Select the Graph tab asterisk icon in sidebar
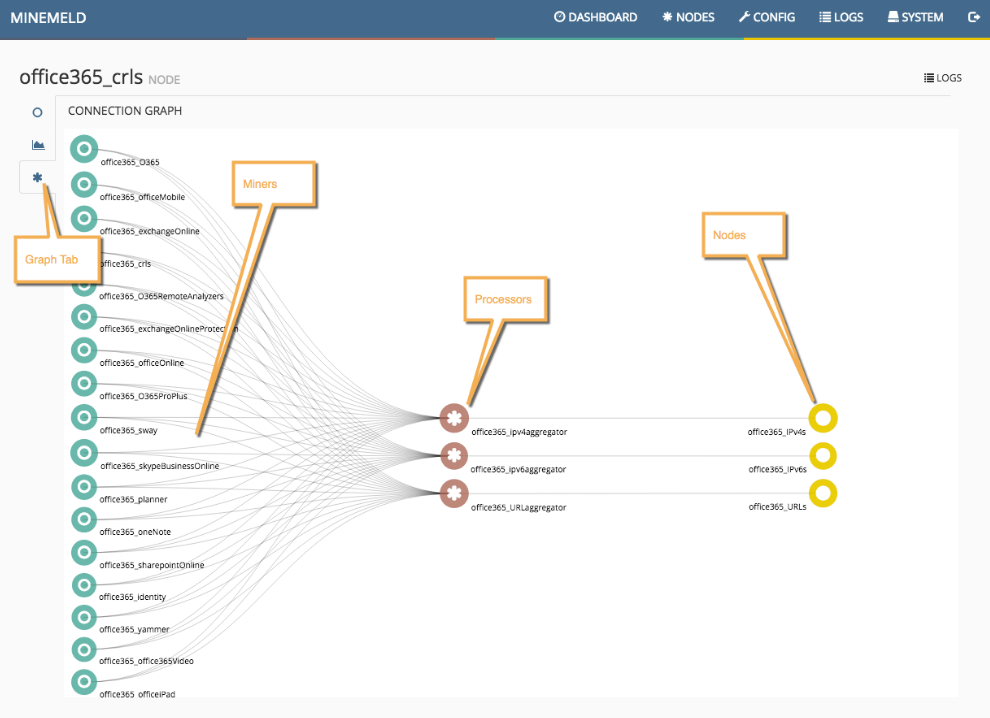This screenshot has height=718, width=990. 36,177
